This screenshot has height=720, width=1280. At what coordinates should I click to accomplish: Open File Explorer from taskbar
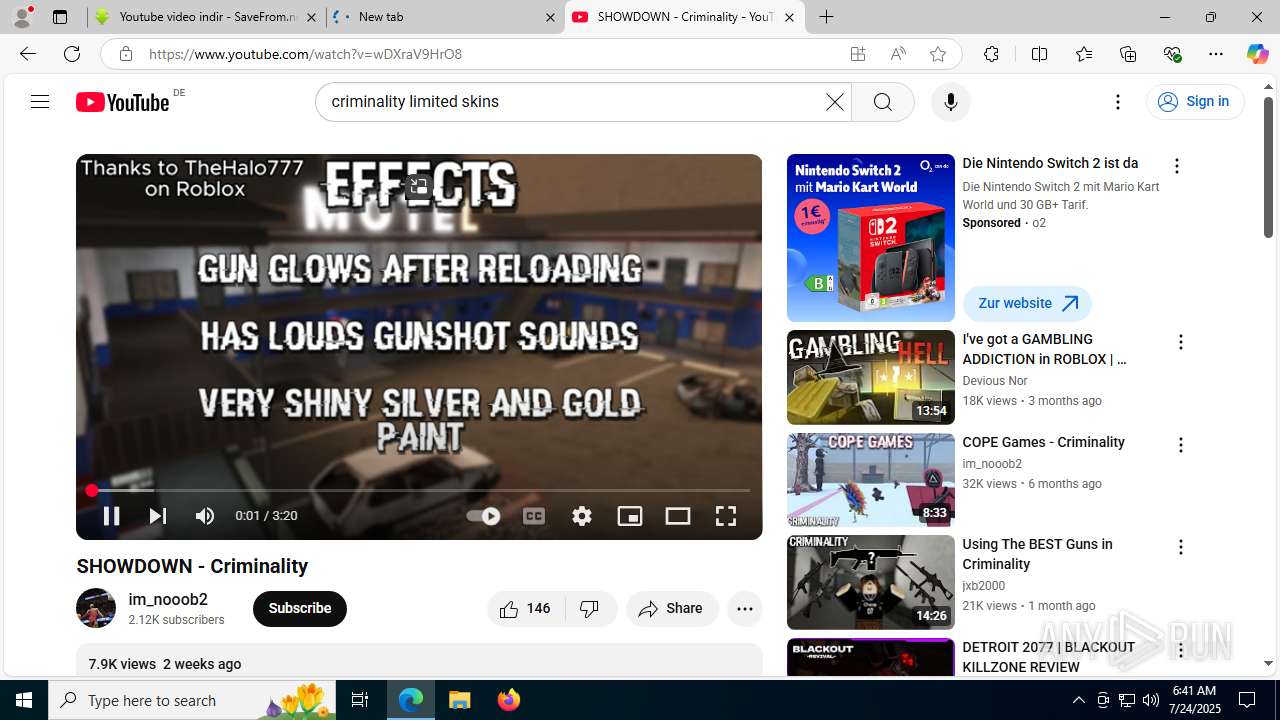coord(459,700)
